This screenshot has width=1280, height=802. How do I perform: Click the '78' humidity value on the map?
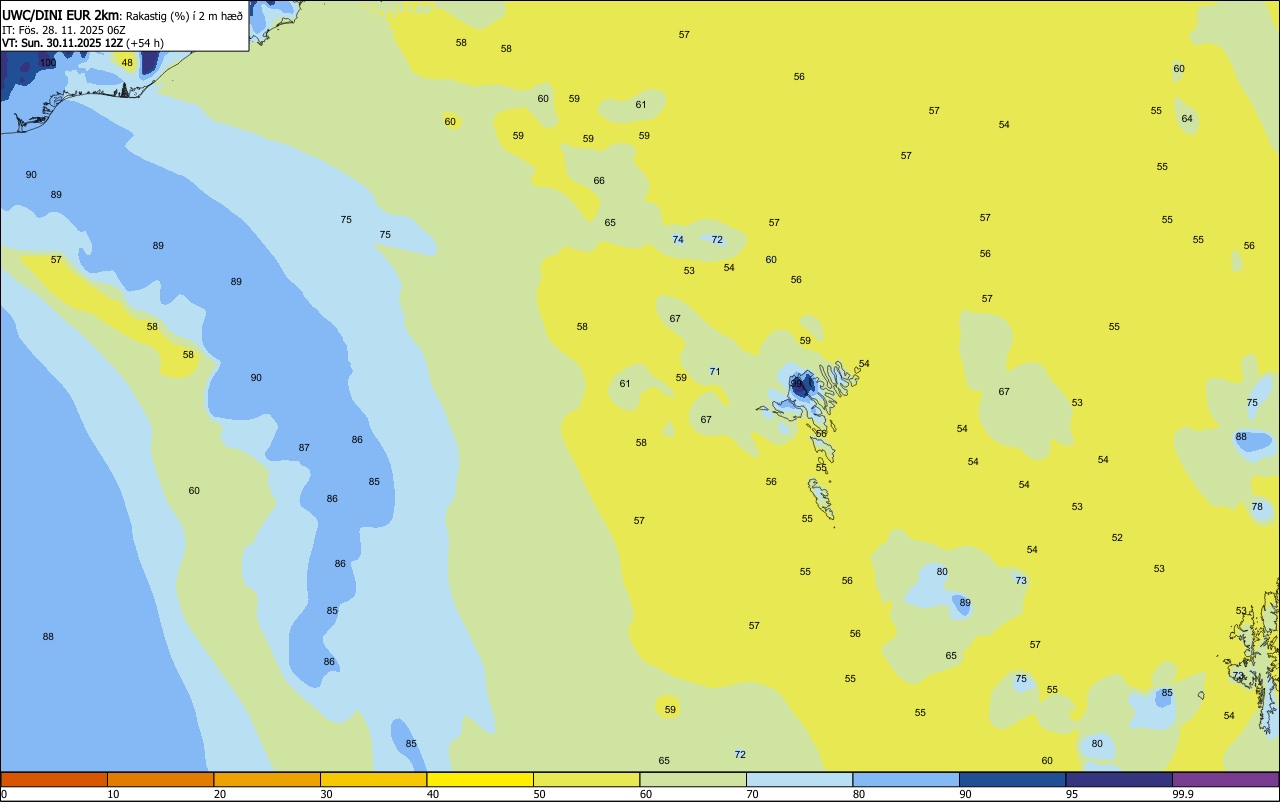coord(1257,507)
